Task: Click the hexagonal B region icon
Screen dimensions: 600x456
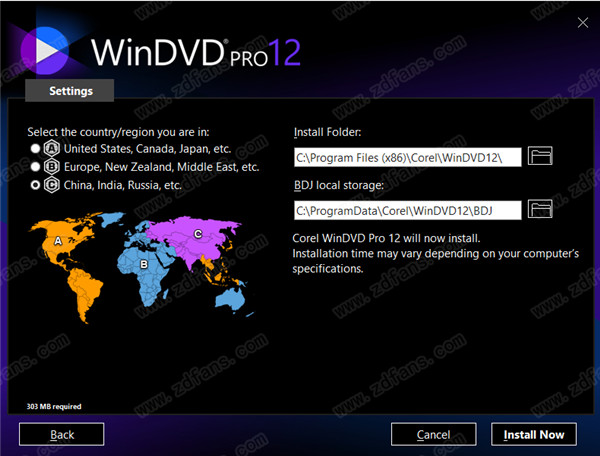Action: (x=52, y=167)
